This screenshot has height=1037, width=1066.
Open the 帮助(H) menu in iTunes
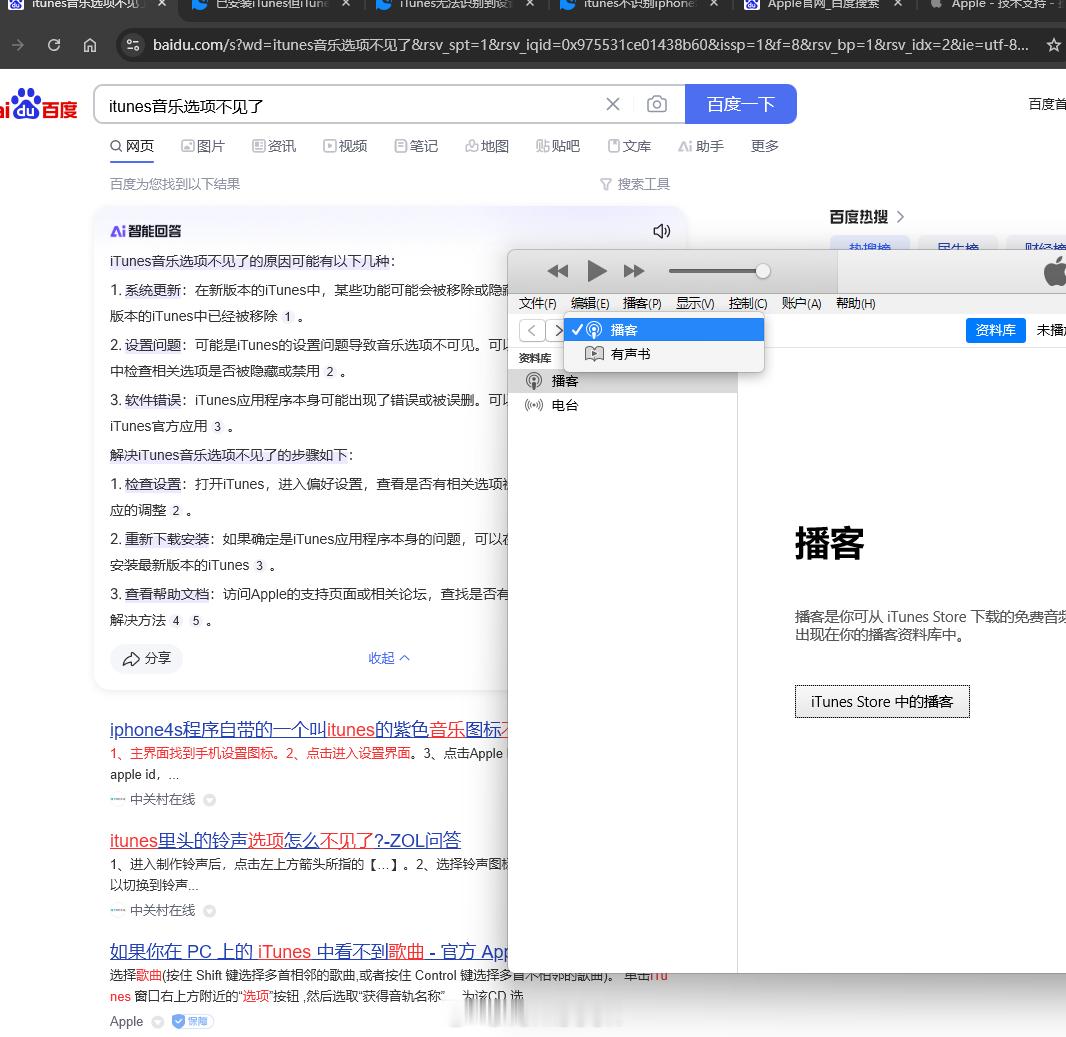(x=855, y=303)
